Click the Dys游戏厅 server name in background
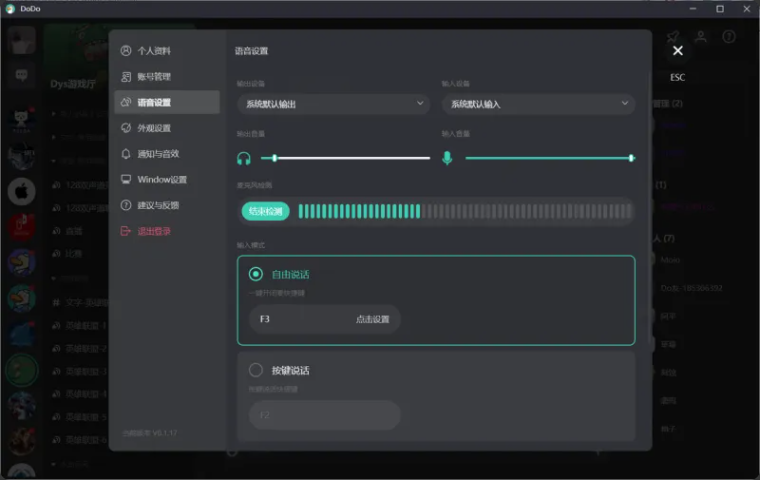760x480 pixels. click(x=73, y=84)
